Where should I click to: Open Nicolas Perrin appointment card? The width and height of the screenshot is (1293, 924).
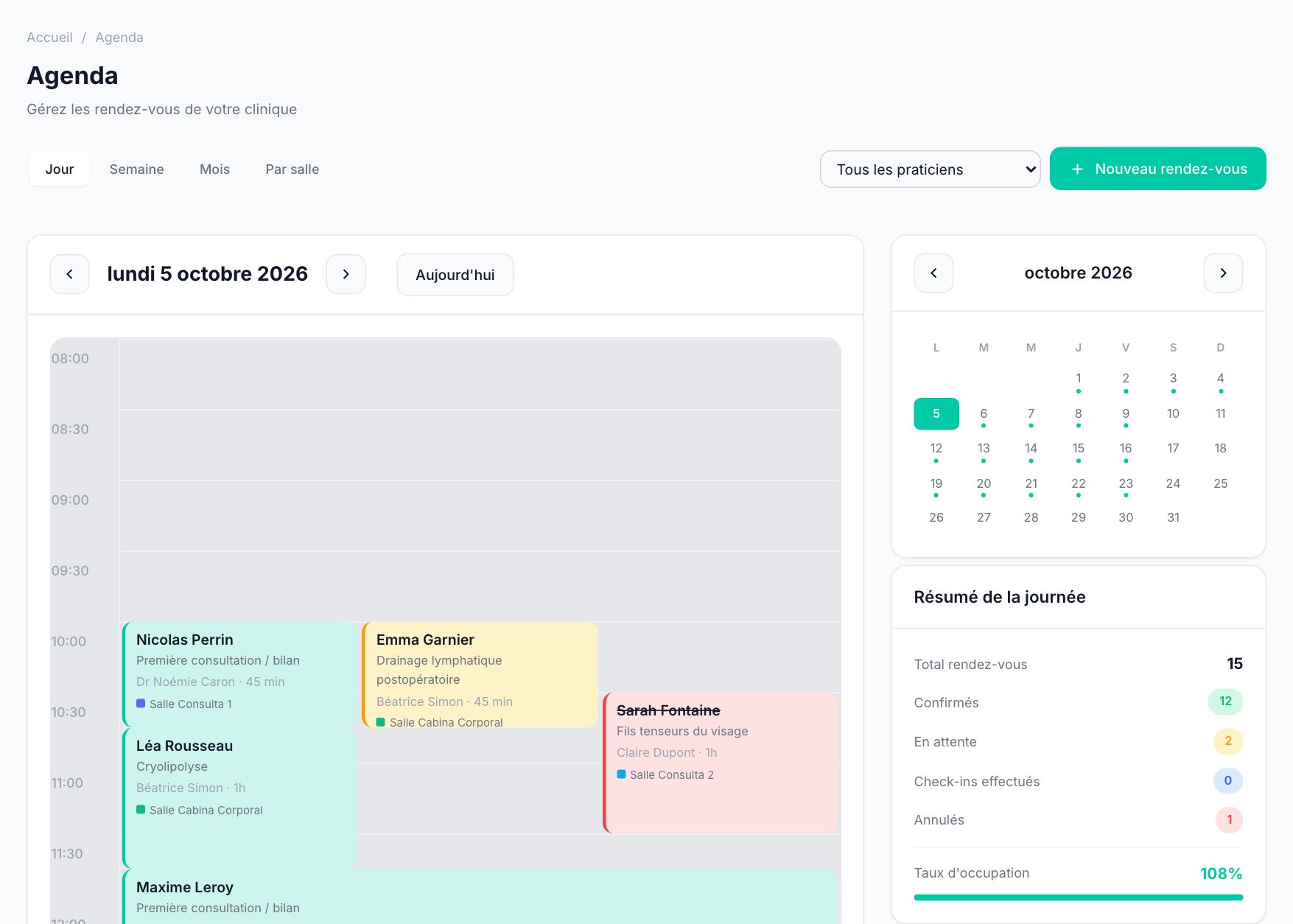[239, 674]
